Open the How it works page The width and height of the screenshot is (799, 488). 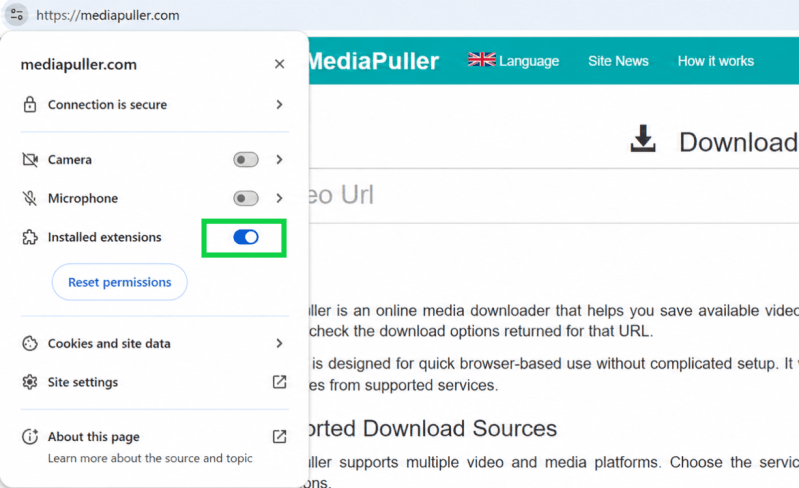715,61
